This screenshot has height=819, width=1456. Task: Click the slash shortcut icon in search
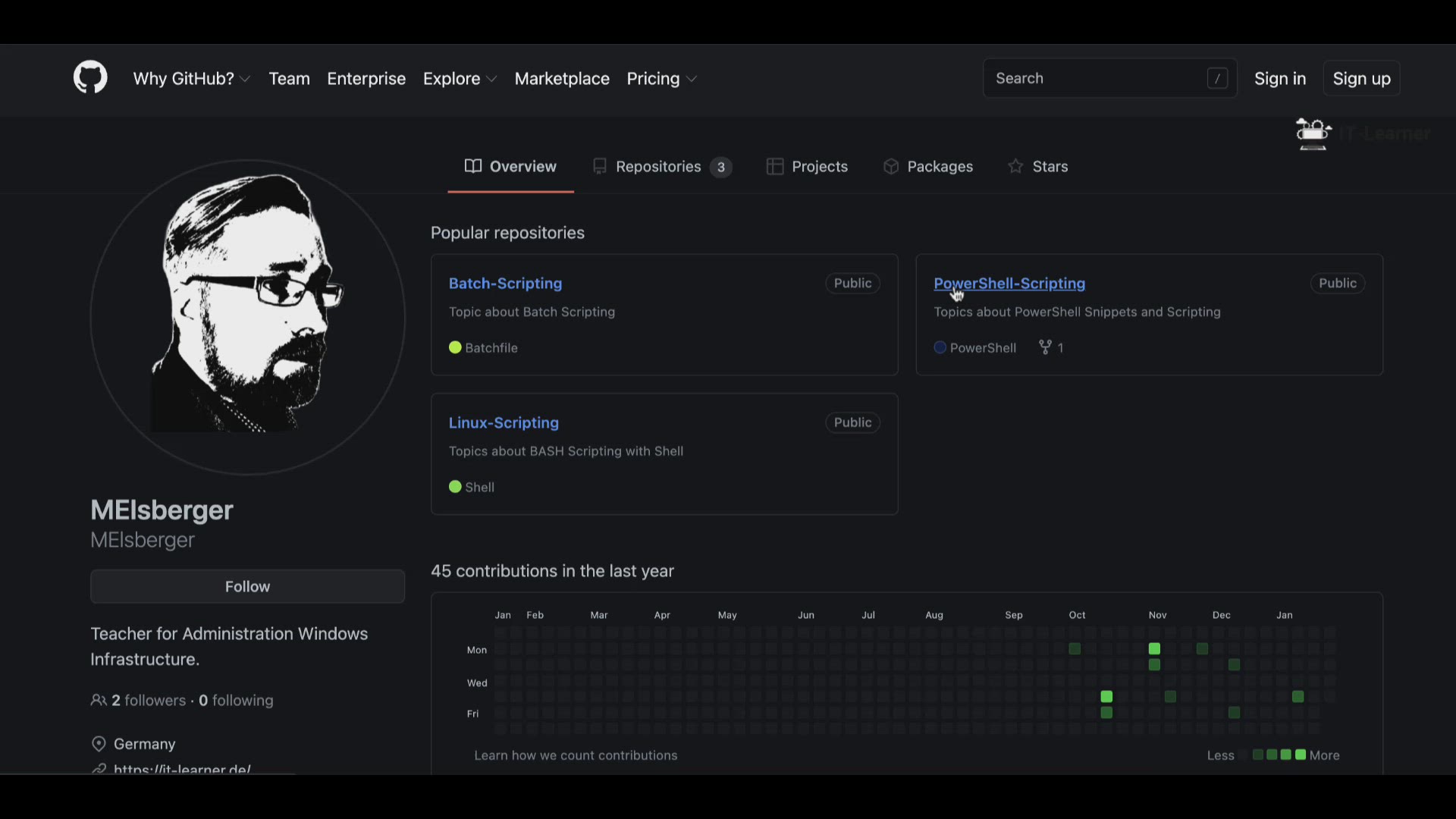point(1217,78)
